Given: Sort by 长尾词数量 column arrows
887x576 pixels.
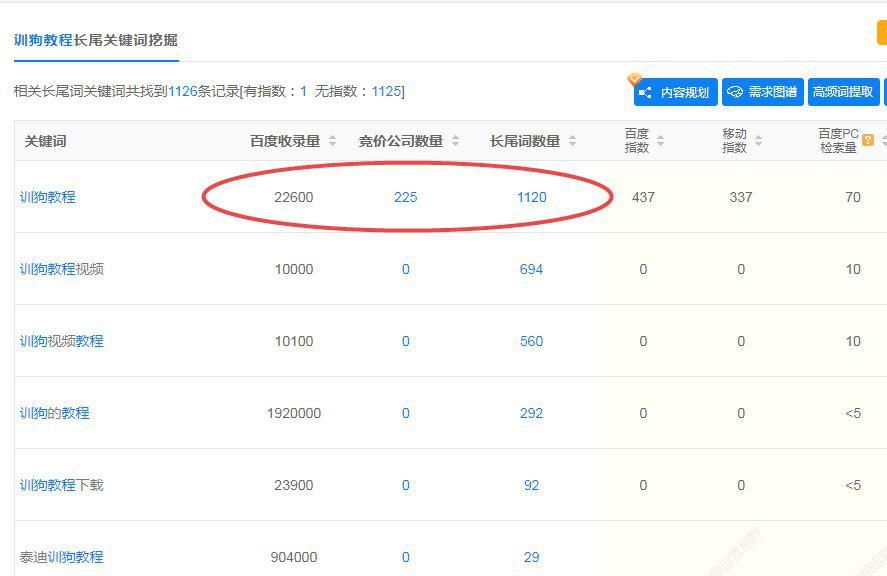Looking at the screenshot, I should [x=572, y=141].
